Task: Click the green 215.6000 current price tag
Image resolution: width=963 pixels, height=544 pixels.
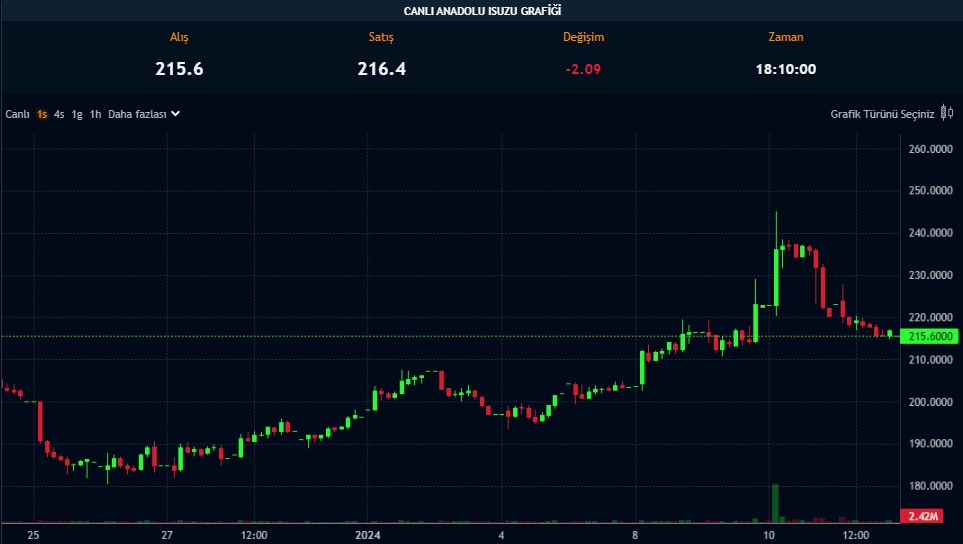Action: [x=927, y=336]
